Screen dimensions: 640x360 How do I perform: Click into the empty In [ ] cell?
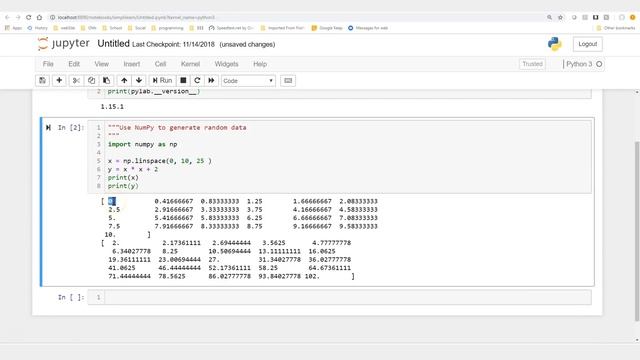[347, 297]
